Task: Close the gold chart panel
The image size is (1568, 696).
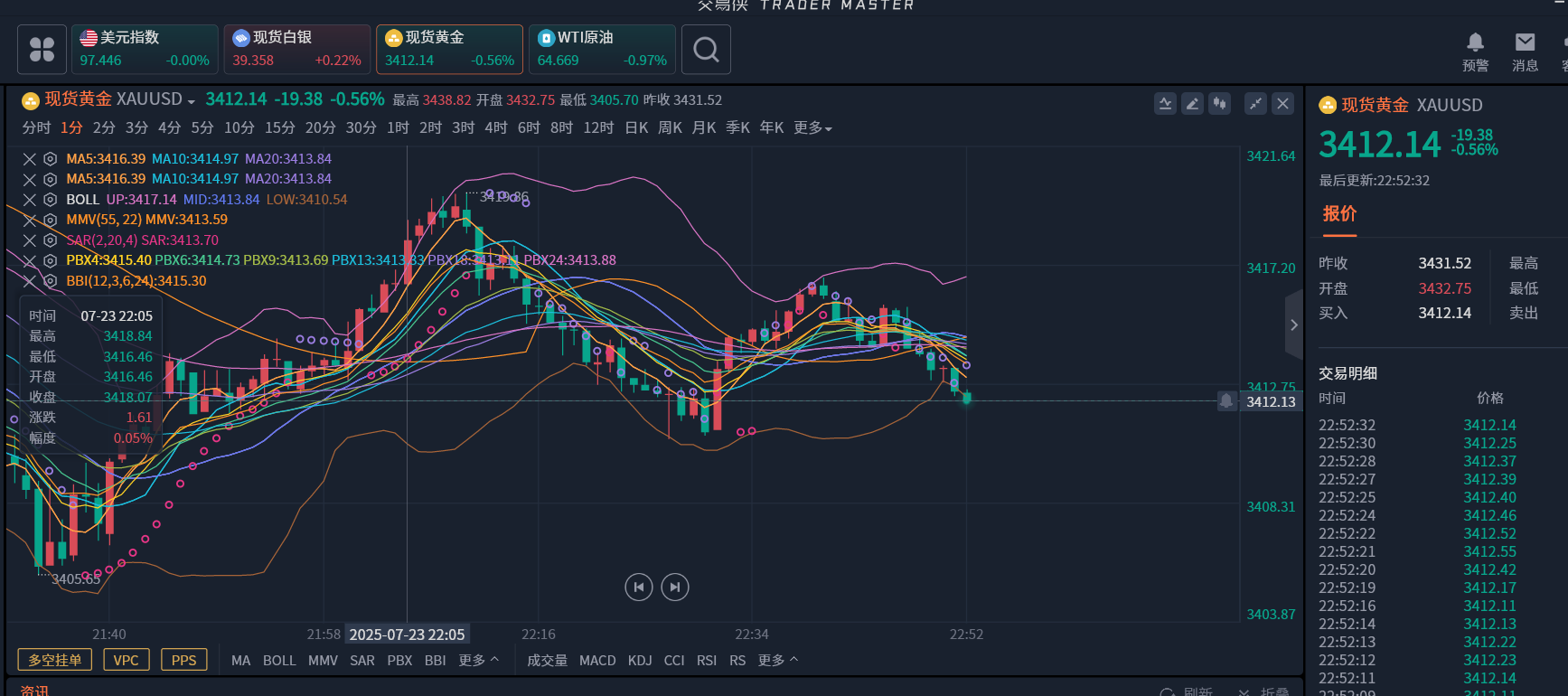Action: [x=1282, y=104]
